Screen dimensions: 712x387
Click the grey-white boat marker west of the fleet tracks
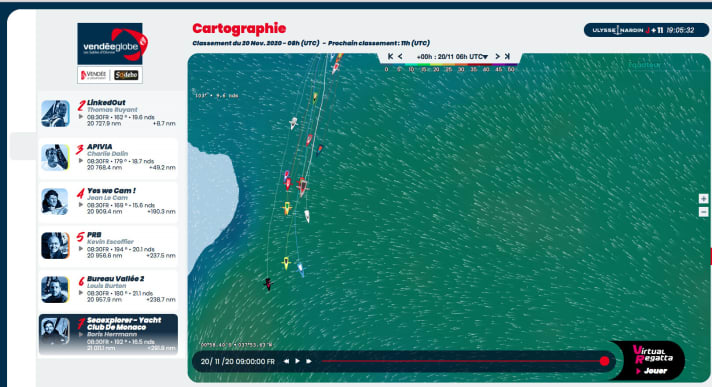pyautogui.click(x=293, y=123)
